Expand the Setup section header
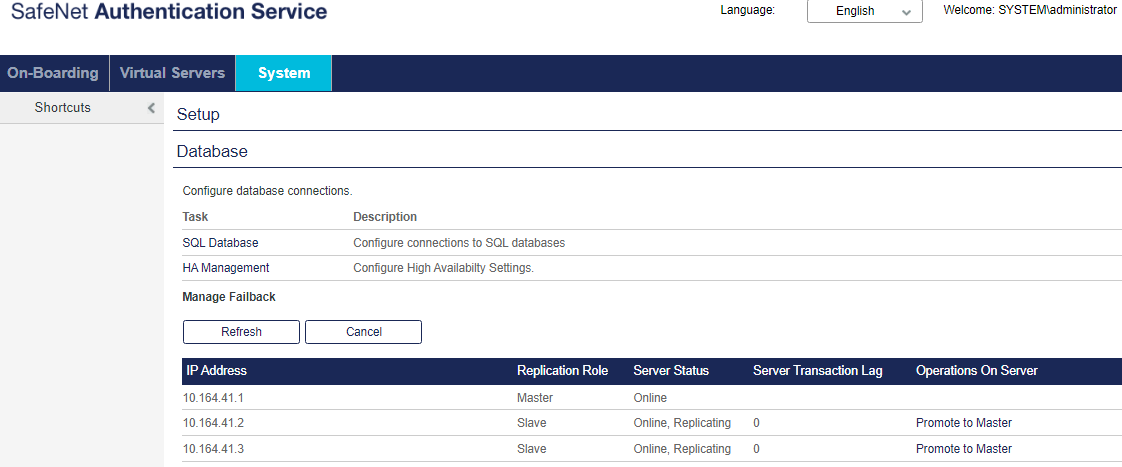This screenshot has height=467, width=1122. 198,114
